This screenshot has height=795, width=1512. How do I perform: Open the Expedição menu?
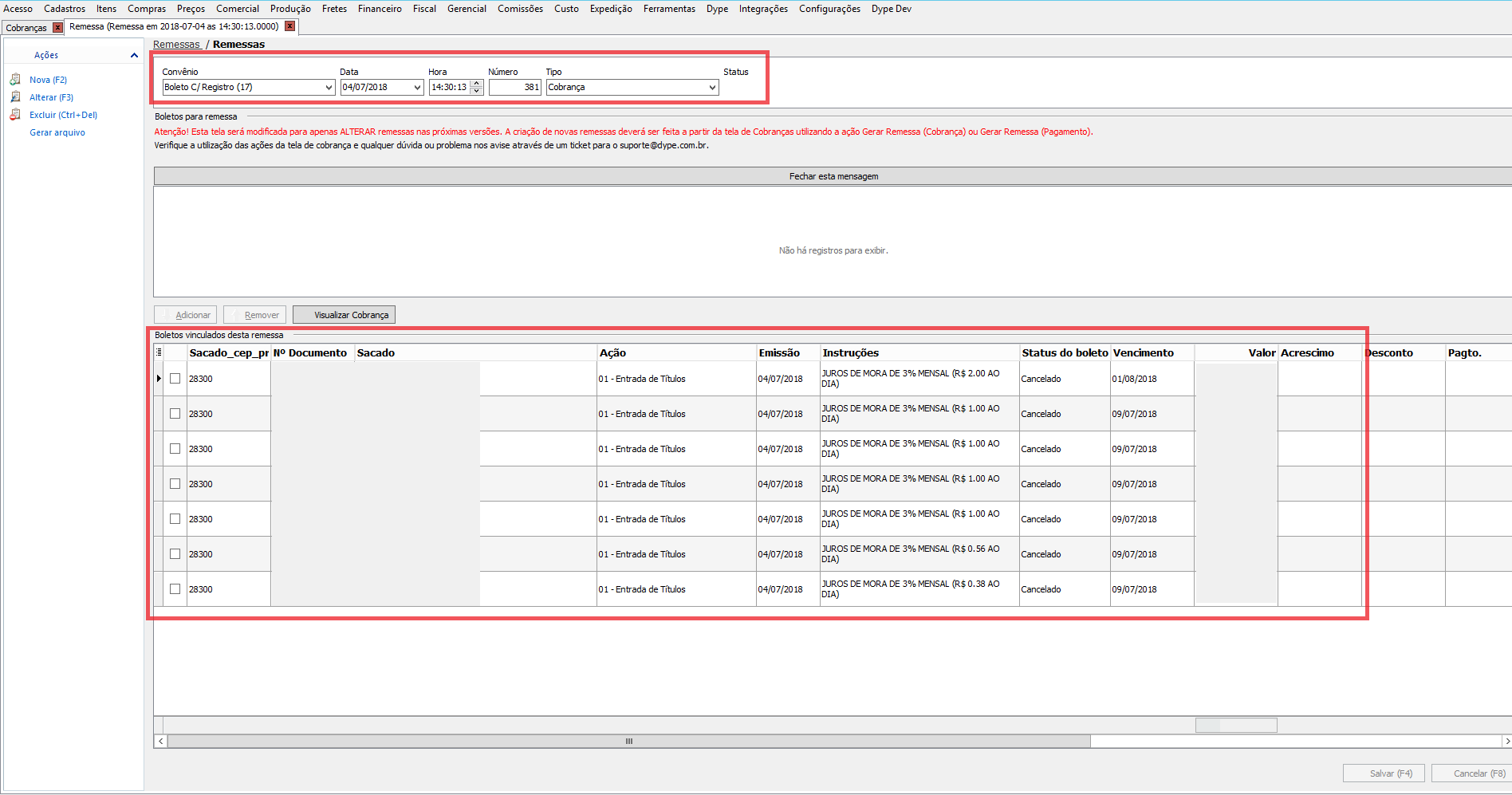[611, 9]
